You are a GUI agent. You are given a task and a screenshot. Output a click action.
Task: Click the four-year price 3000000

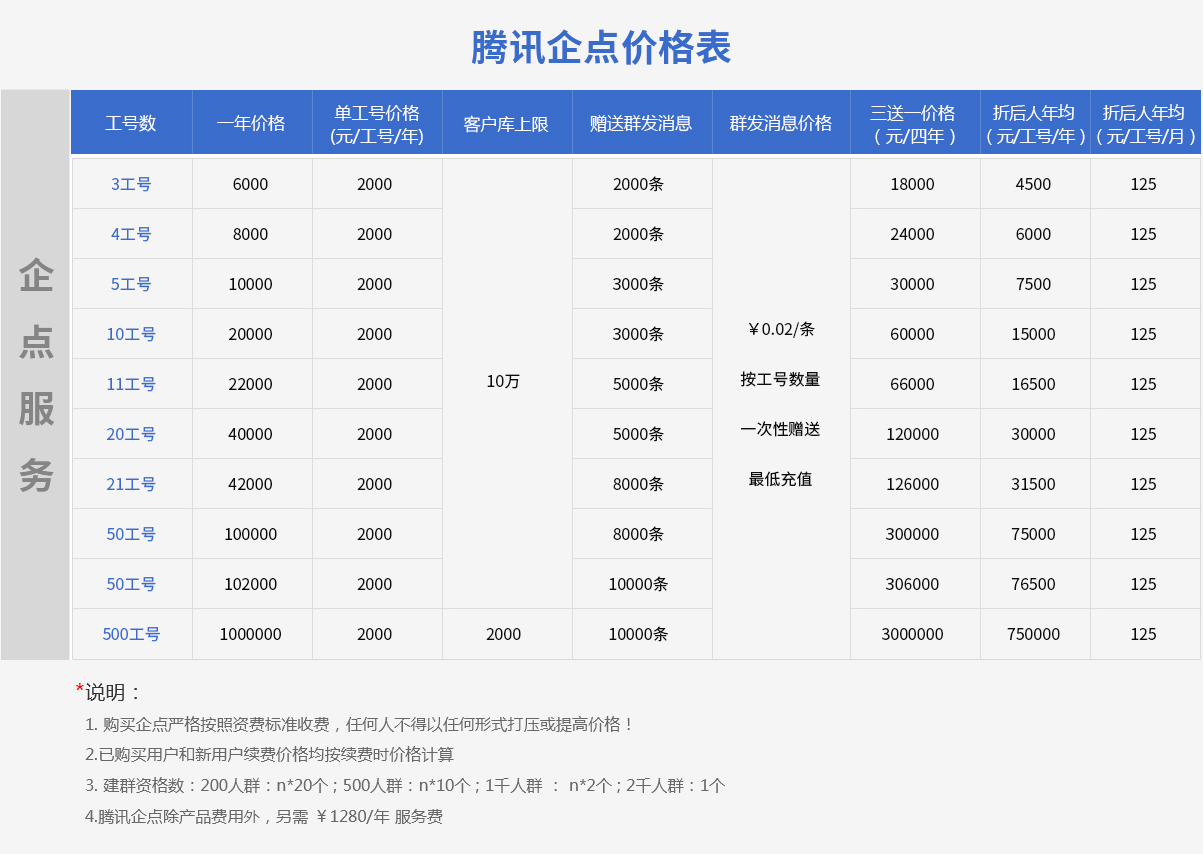912,634
